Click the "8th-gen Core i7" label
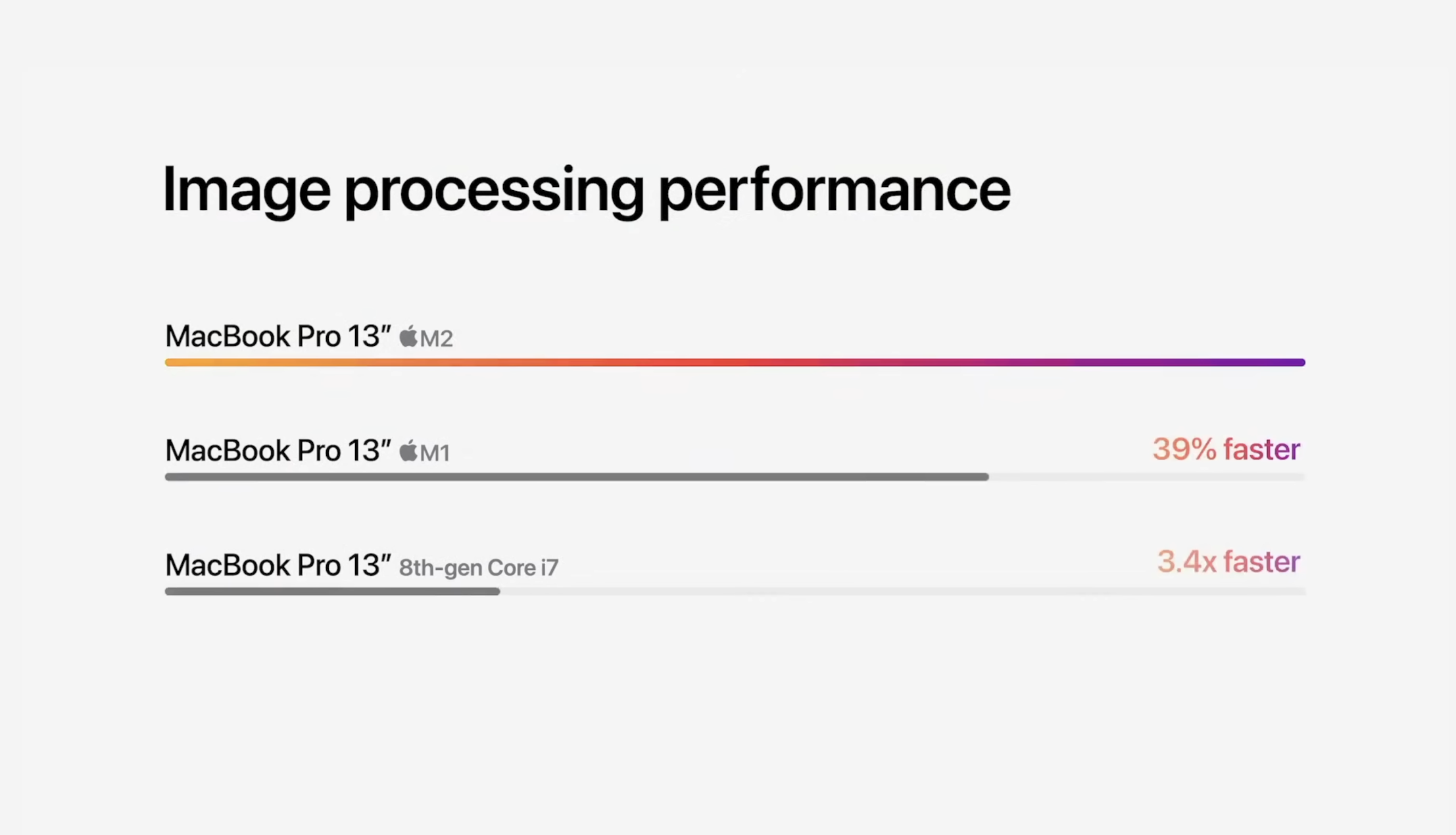 point(479,567)
